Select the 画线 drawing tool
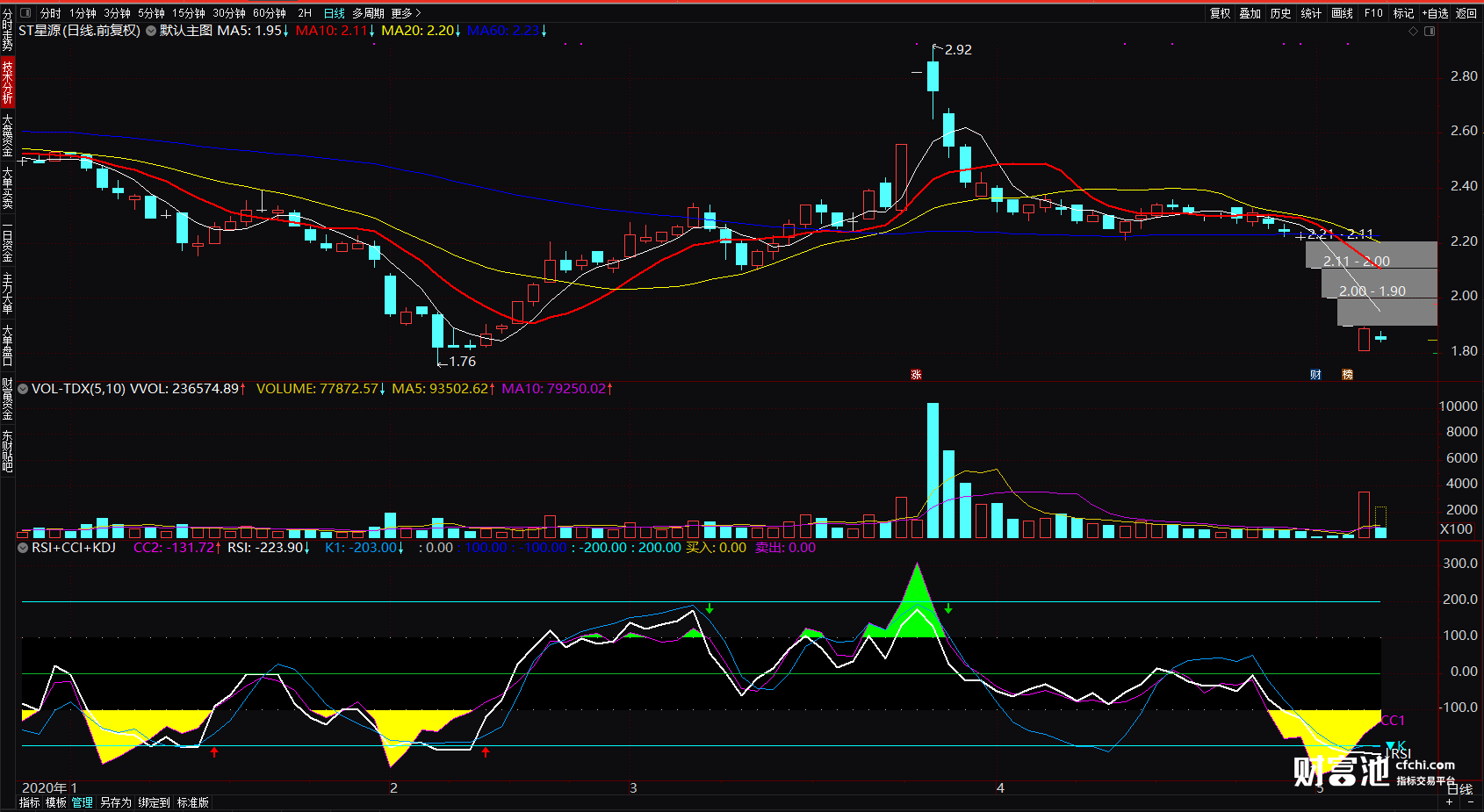This screenshot has width=1484, height=812. (1341, 13)
